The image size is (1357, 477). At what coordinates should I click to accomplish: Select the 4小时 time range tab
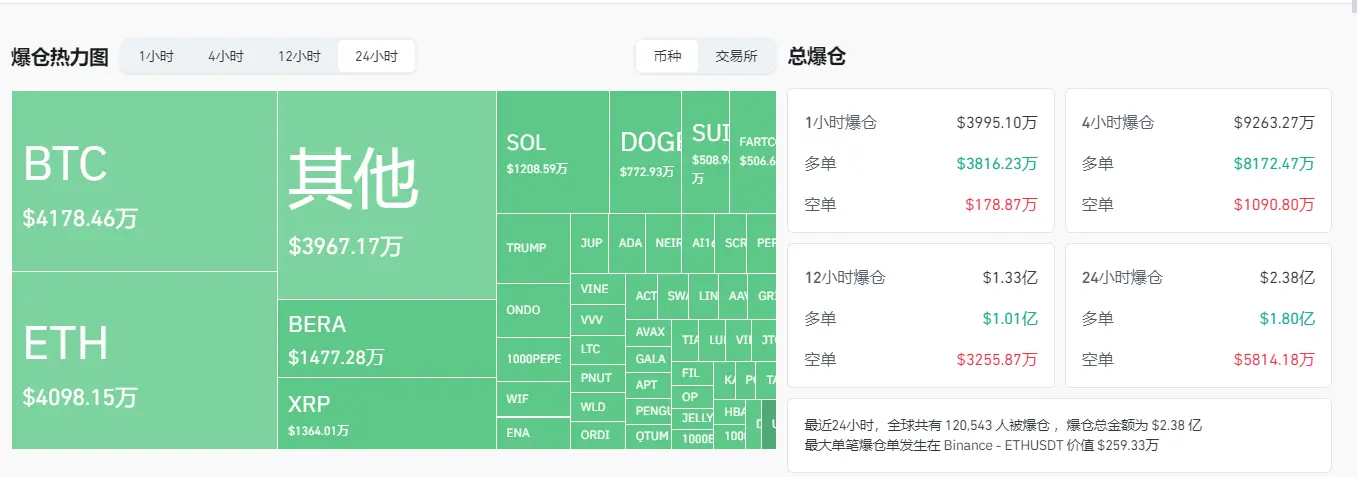tap(226, 57)
